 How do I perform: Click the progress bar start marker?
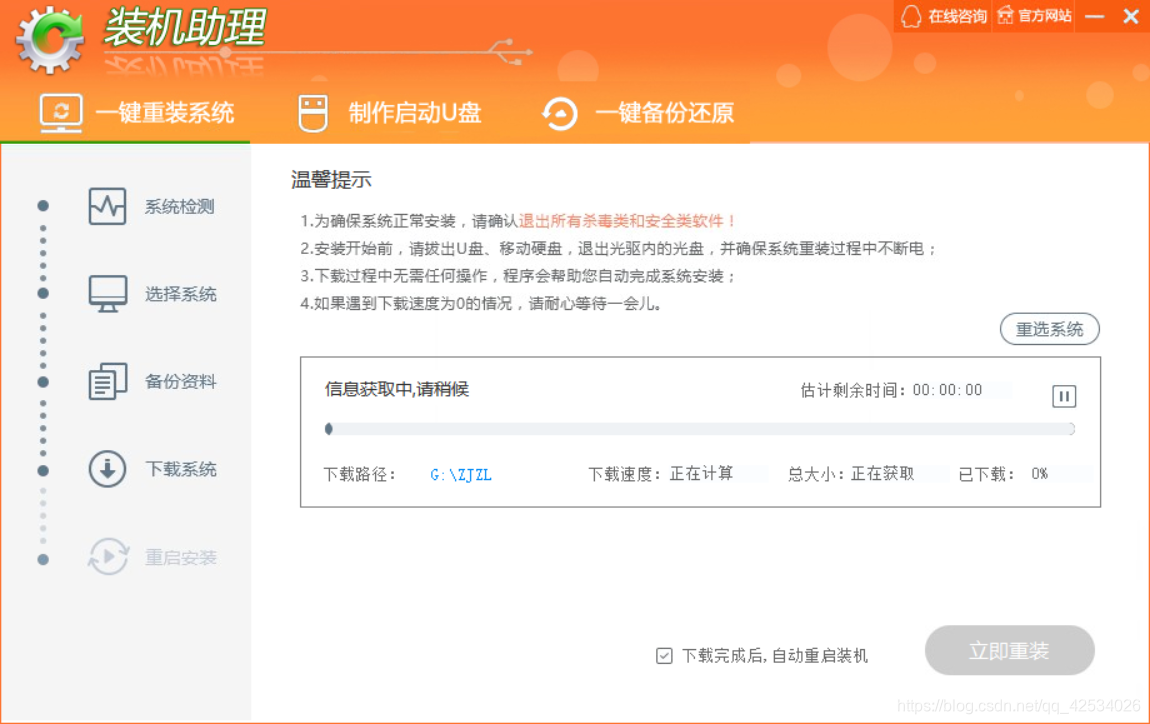tap(329, 429)
